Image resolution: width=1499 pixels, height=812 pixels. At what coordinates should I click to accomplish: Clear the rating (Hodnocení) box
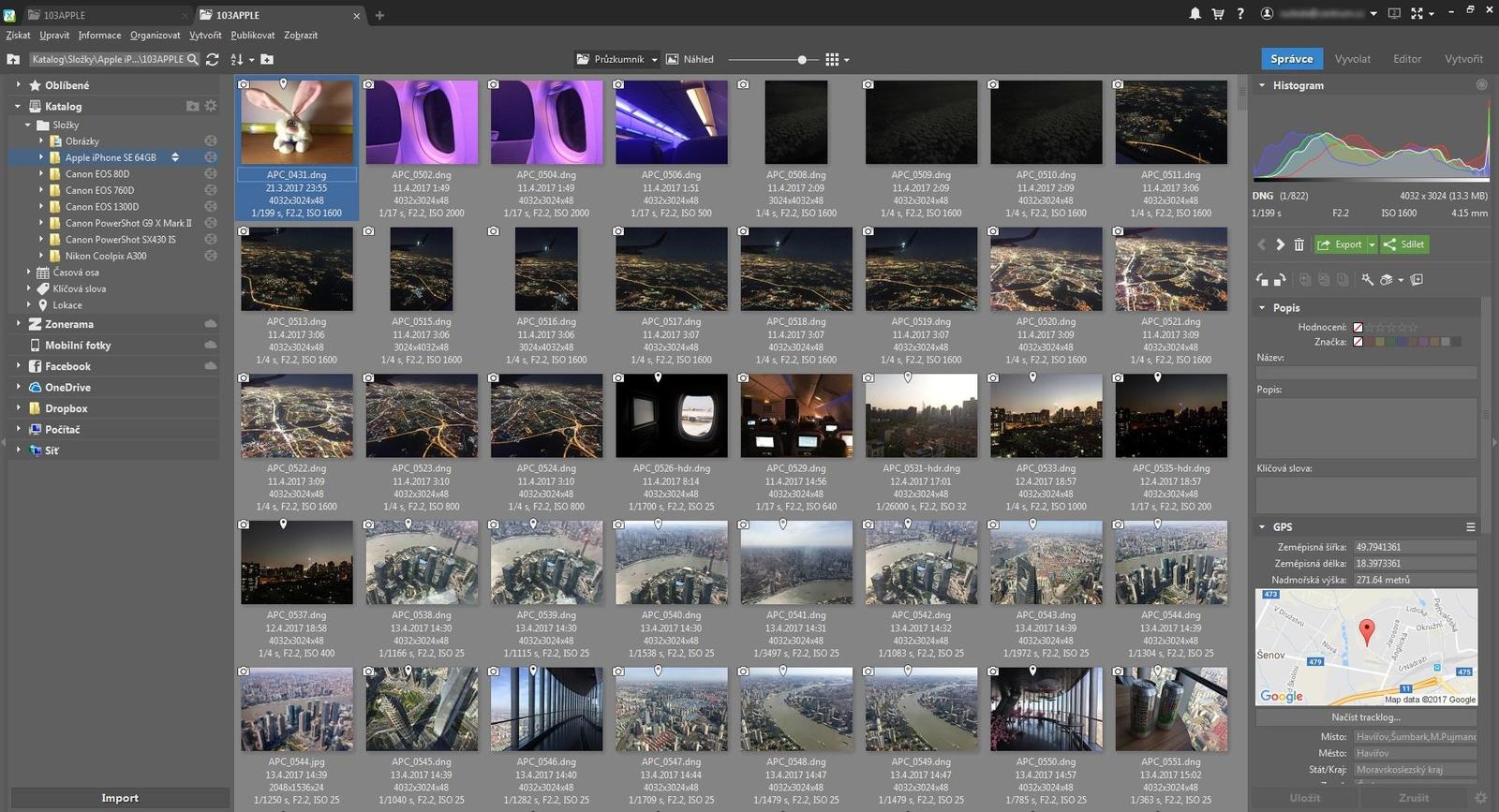coord(1358,328)
